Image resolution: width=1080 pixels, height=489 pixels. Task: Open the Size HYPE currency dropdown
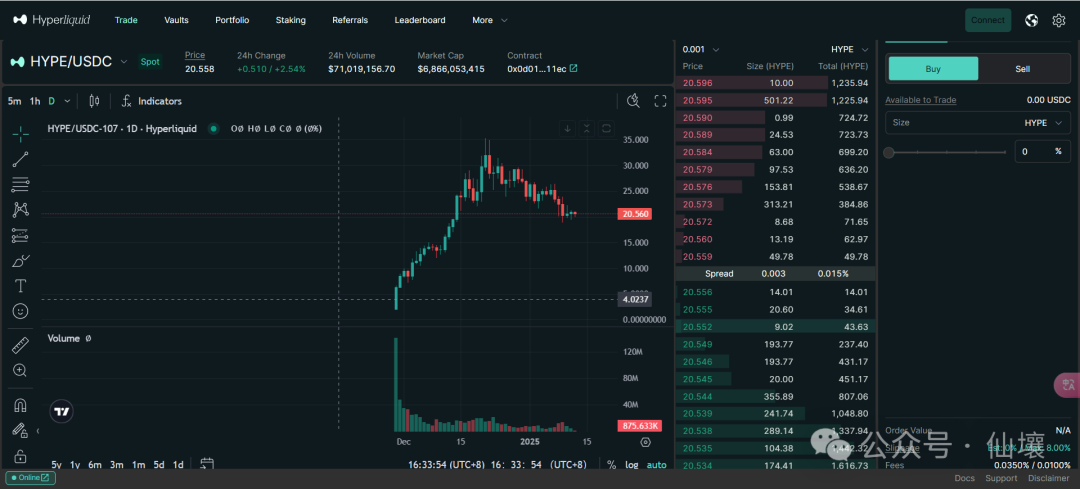pos(1045,123)
